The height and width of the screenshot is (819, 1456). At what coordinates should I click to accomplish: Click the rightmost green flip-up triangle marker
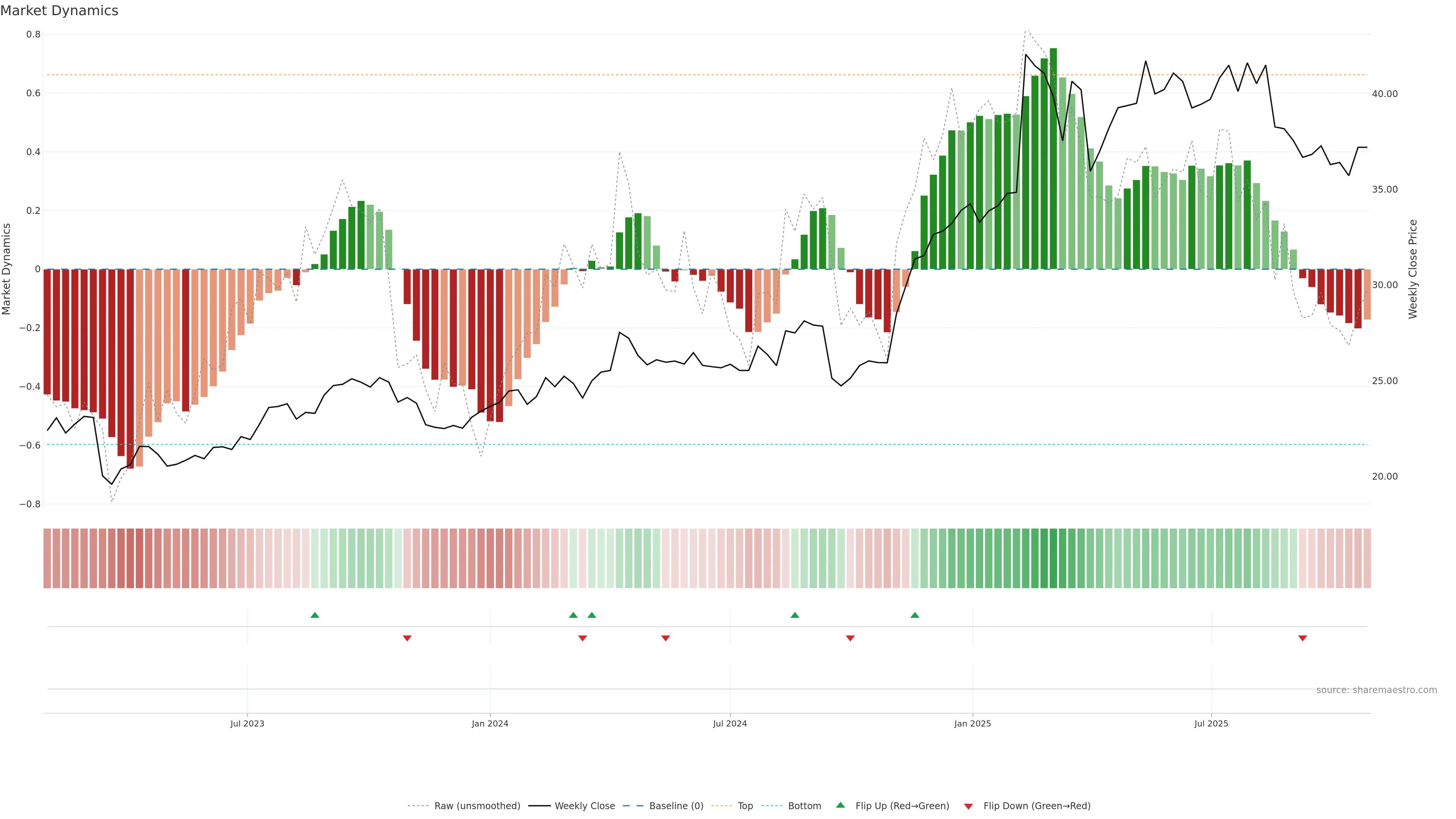[915, 615]
